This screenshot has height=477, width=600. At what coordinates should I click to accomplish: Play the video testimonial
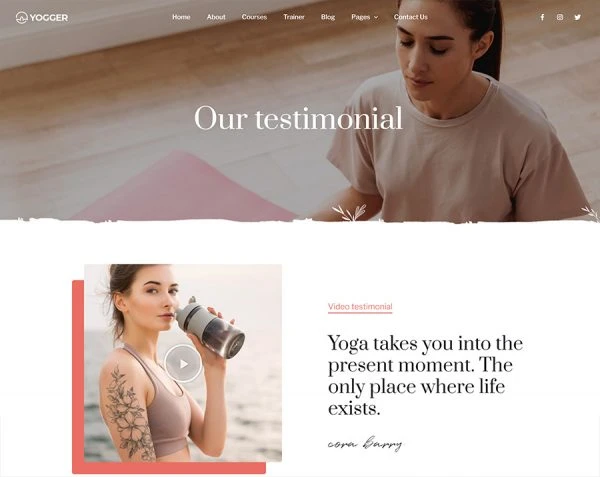pyautogui.click(x=183, y=363)
